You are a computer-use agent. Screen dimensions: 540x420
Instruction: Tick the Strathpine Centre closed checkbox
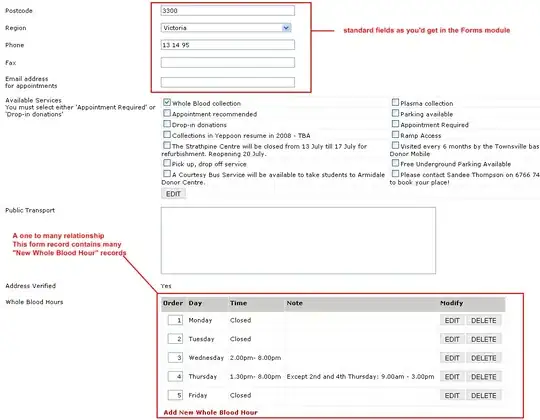[x=167, y=145]
